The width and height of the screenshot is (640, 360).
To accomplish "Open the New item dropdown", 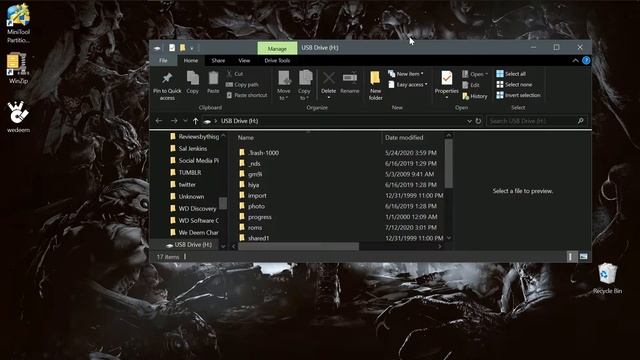I will pos(406,74).
